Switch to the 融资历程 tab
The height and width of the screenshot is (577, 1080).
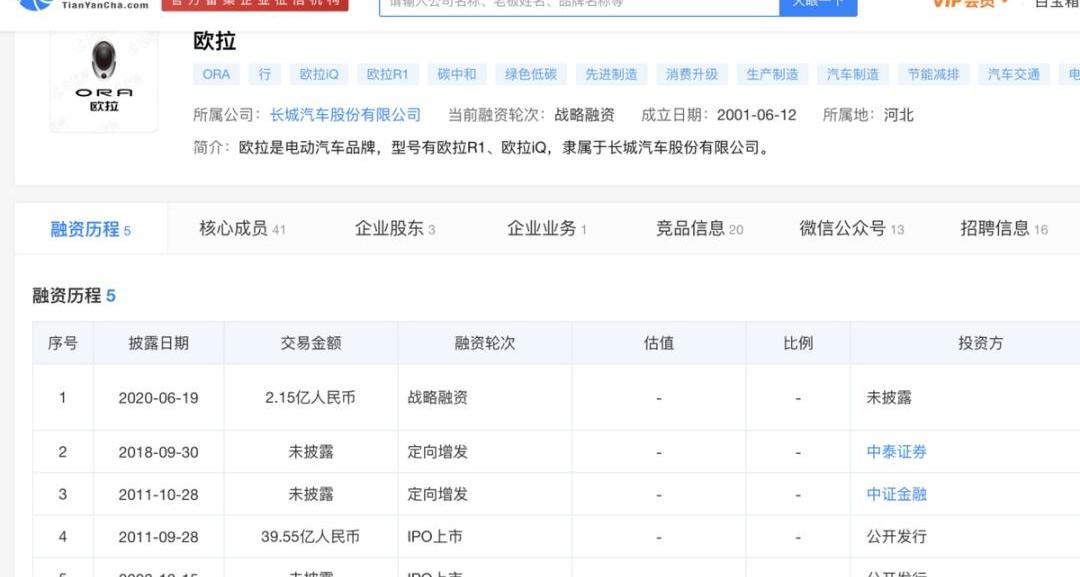pyautogui.click(x=90, y=229)
